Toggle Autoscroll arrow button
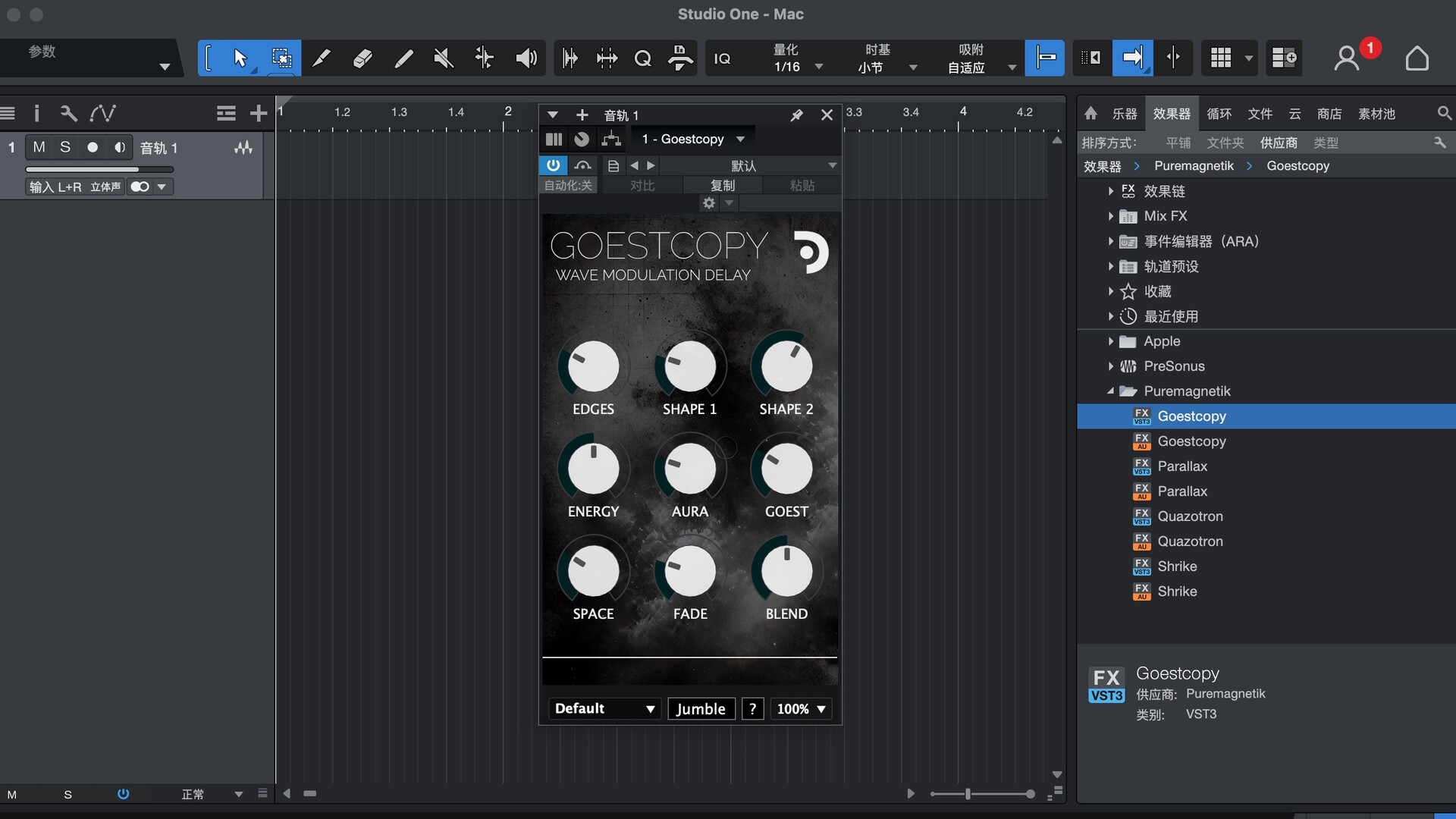The height and width of the screenshot is (819, 1456). pos(1132,58)
